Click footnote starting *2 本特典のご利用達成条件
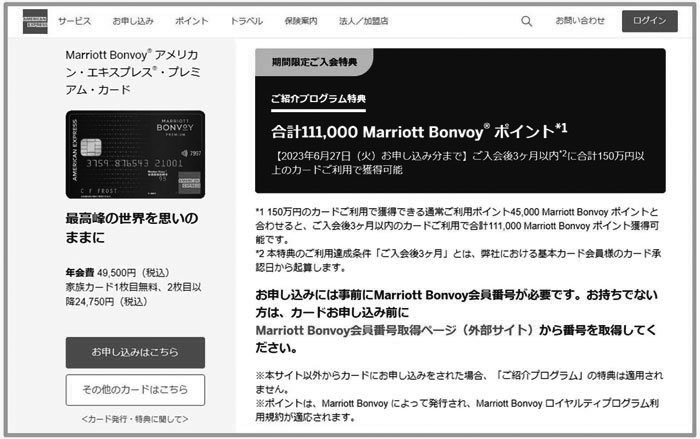 pos(458,260)
